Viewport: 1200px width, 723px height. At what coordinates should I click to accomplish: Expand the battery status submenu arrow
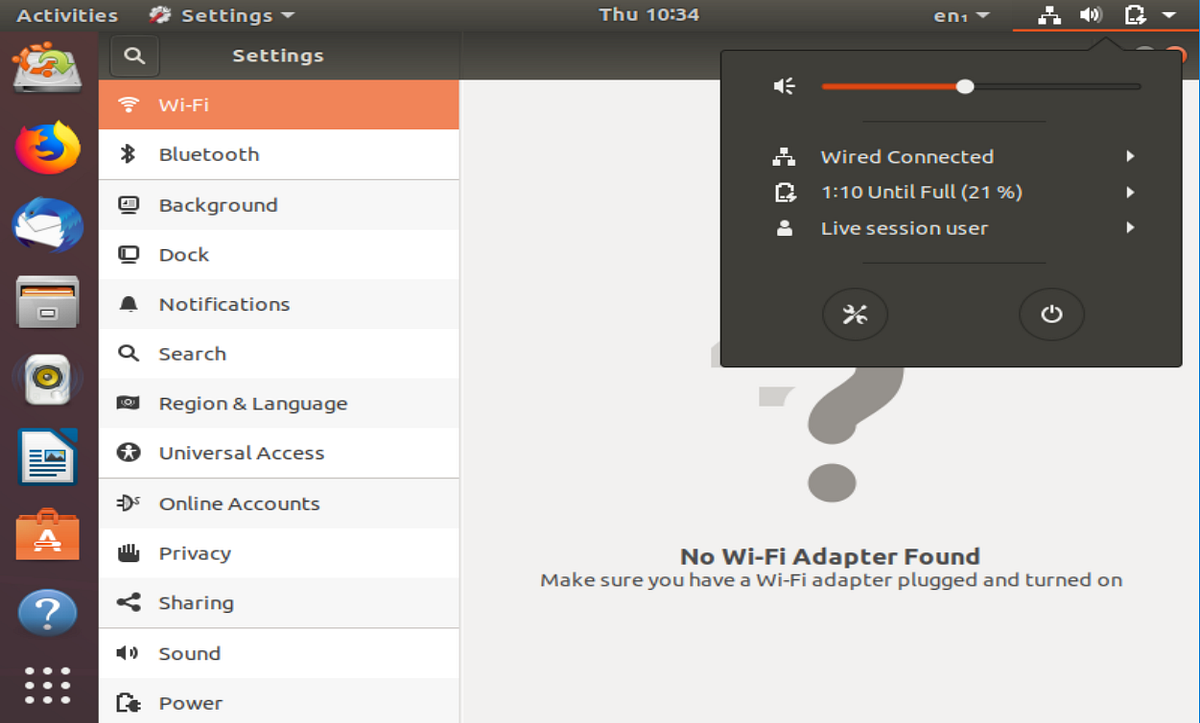click(1130, 192)
